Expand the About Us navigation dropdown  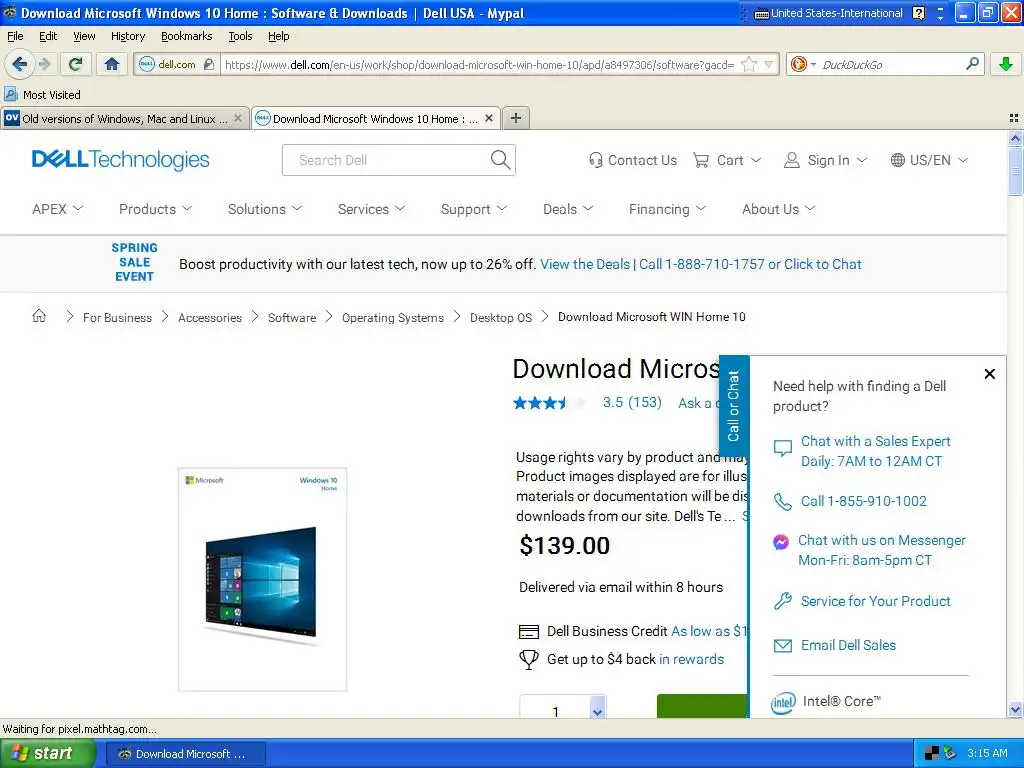tap(778, 209)
